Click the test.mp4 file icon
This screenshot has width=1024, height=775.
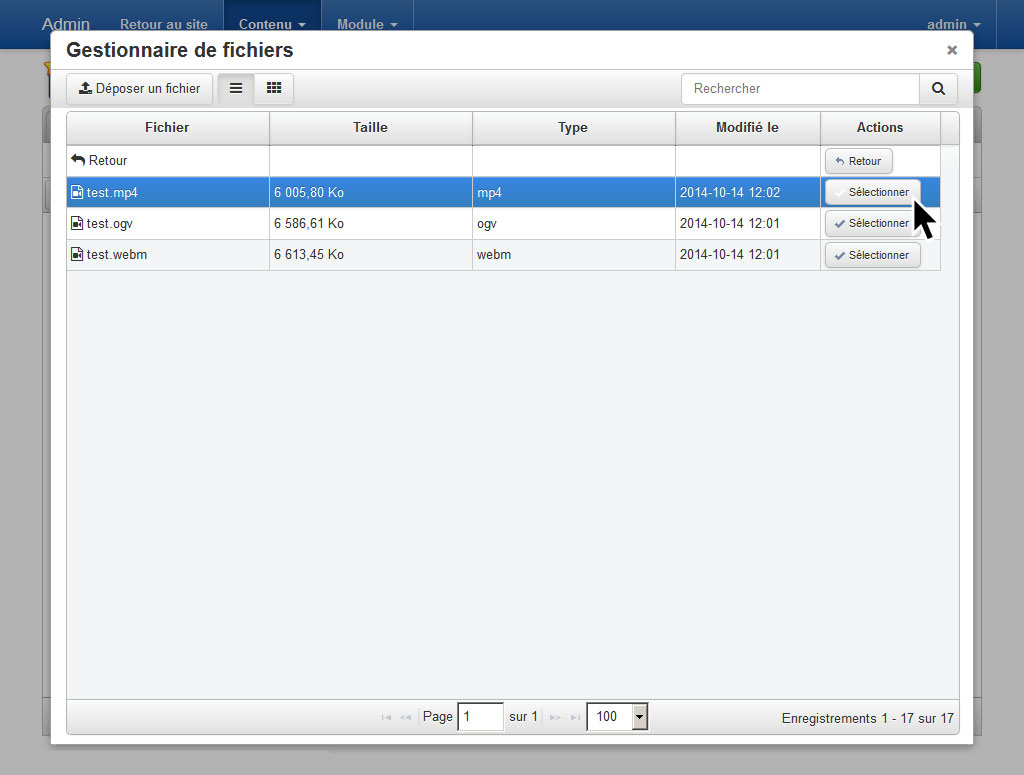point(77,192)
